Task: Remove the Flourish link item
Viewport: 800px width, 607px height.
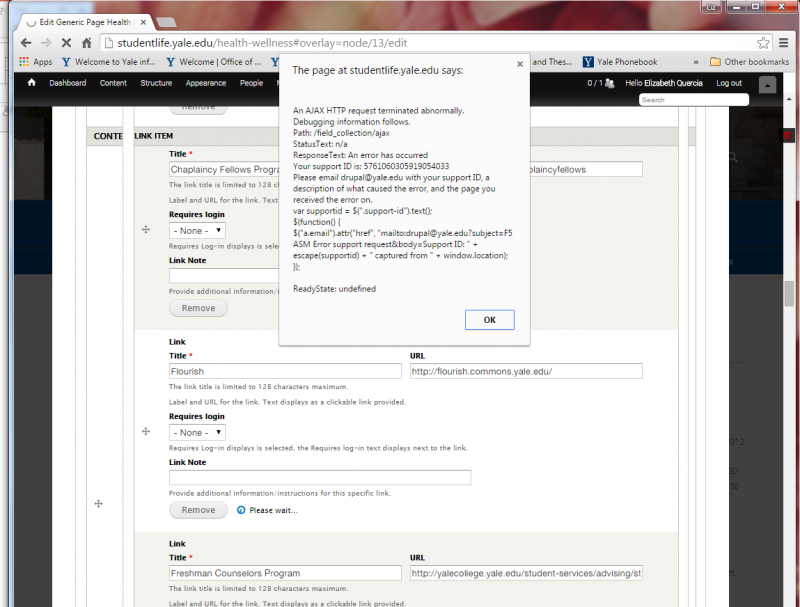Action: 198,510
